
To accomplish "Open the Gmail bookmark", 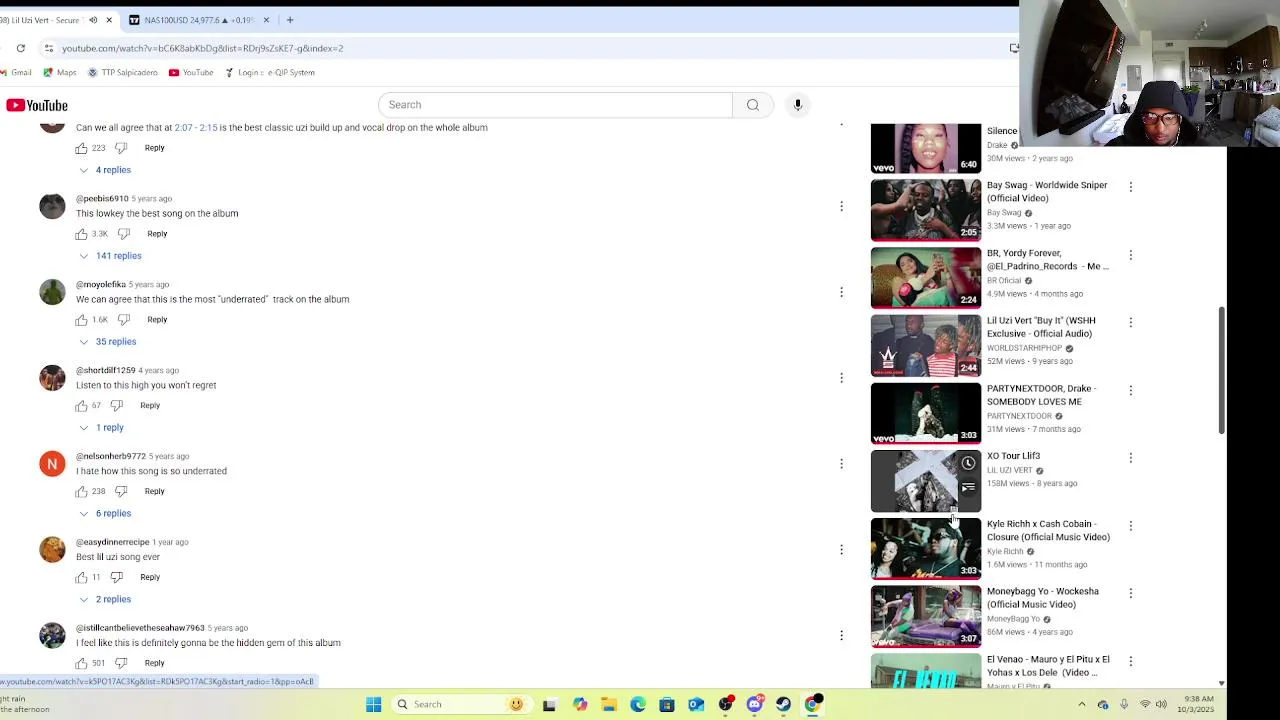I will (16, 73).
